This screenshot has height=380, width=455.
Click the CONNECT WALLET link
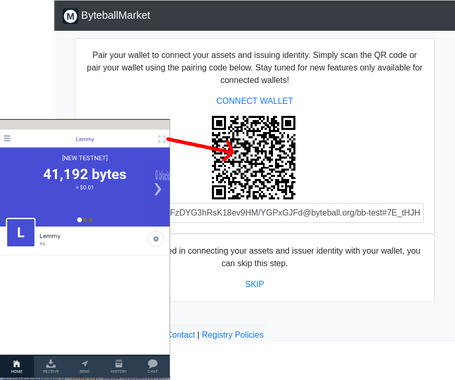click(x=254, y=101)
